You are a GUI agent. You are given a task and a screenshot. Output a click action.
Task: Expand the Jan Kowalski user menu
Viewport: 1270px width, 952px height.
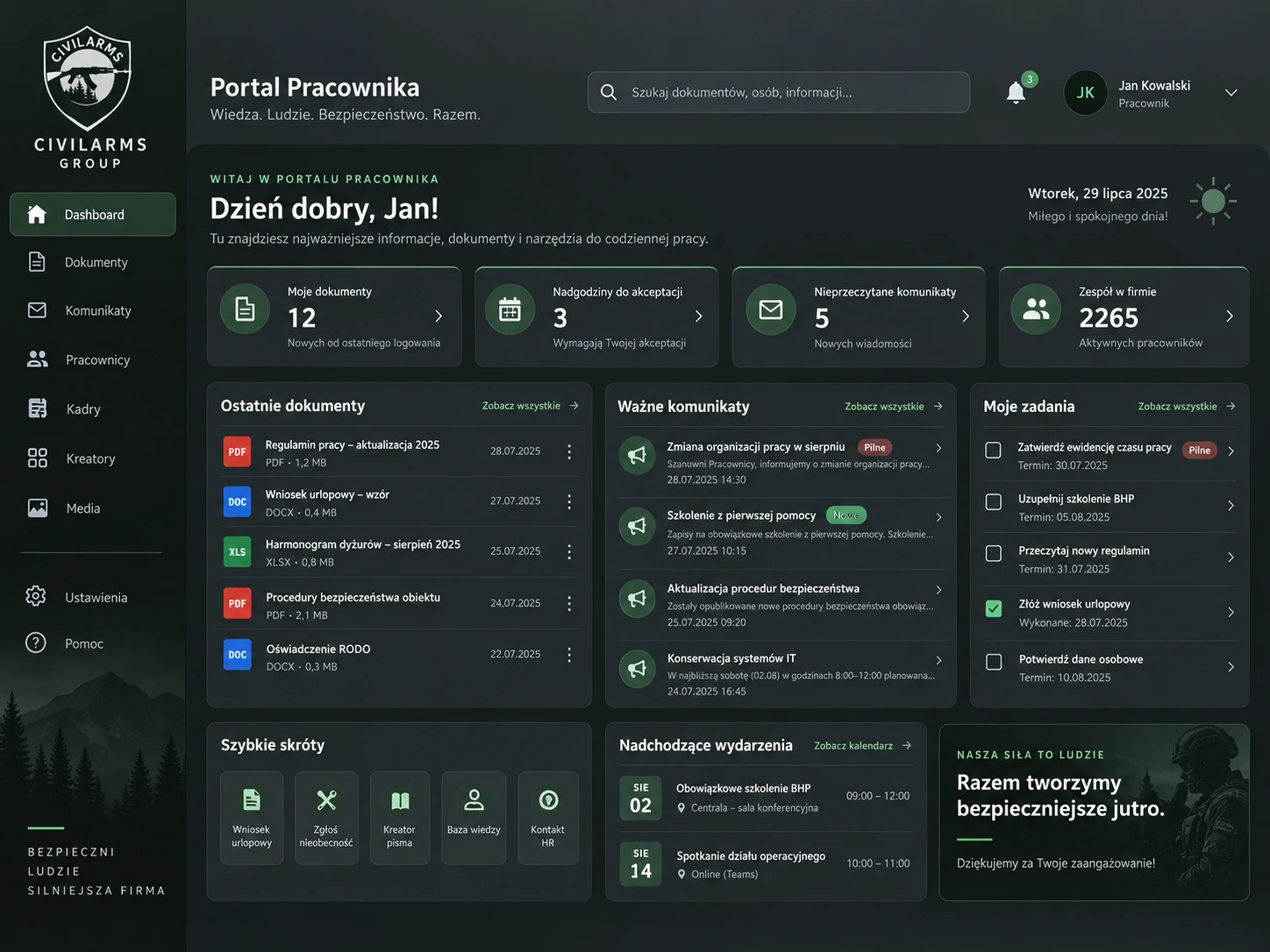point(1231,92)
